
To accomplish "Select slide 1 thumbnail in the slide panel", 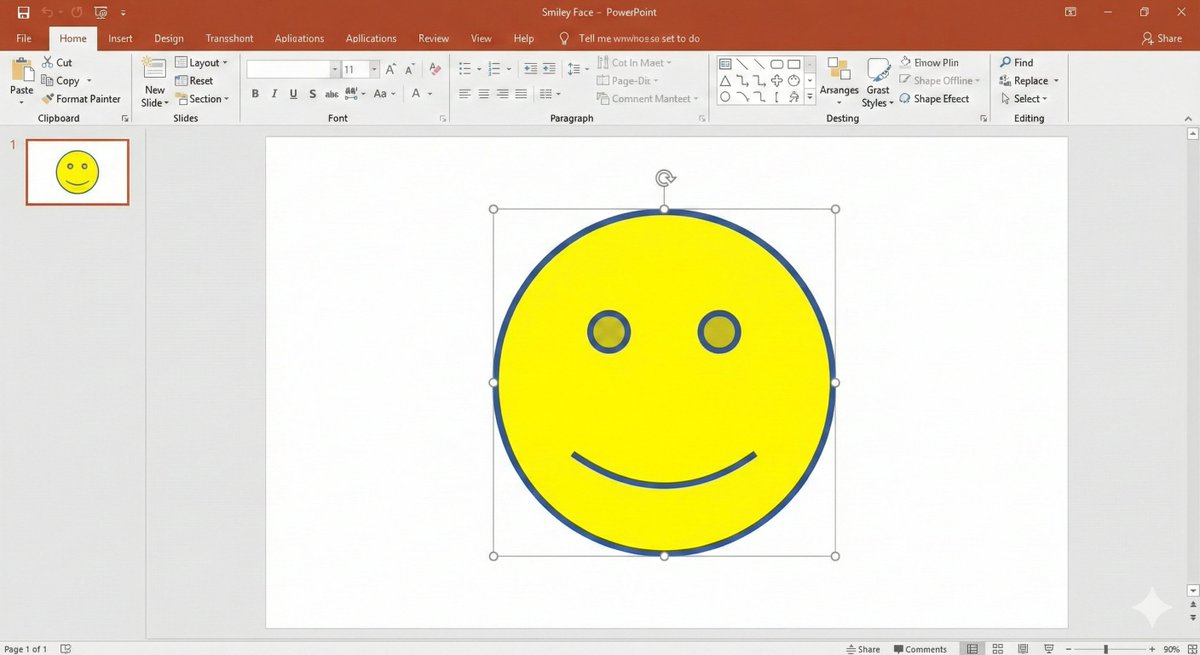I will (x=77, y=171).
